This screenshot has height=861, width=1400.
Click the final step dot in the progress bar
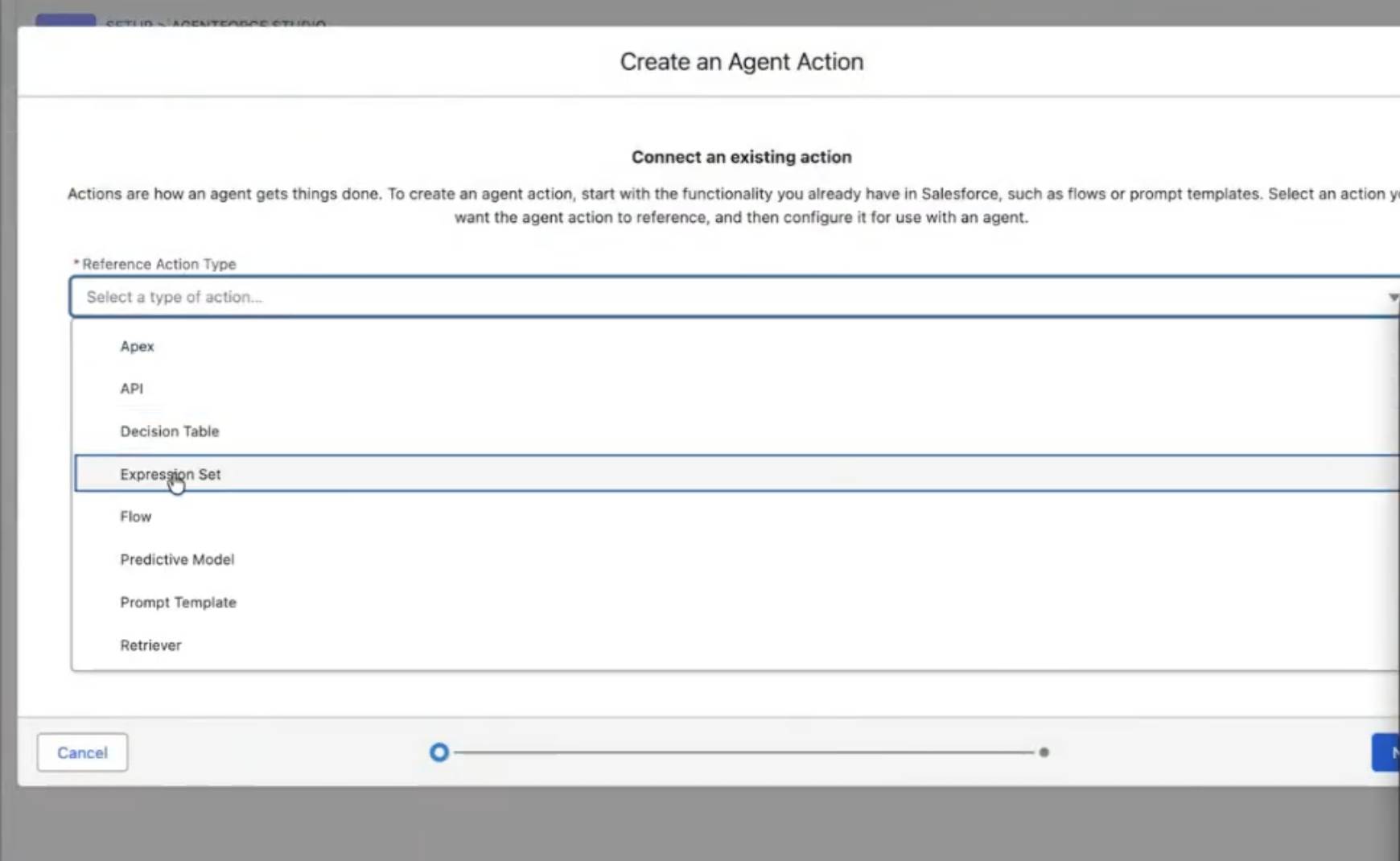(1044, 752)
